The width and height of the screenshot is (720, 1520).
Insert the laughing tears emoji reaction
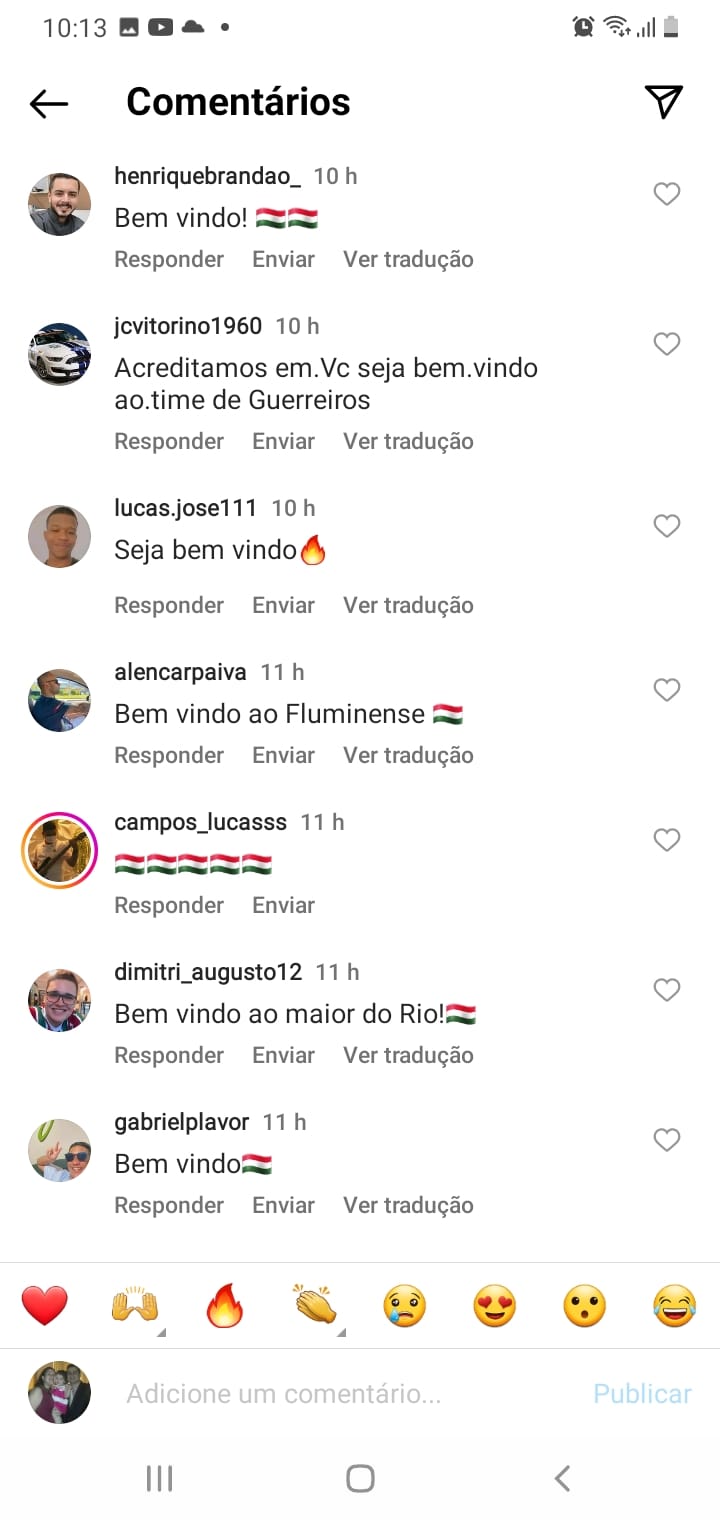675,1306
